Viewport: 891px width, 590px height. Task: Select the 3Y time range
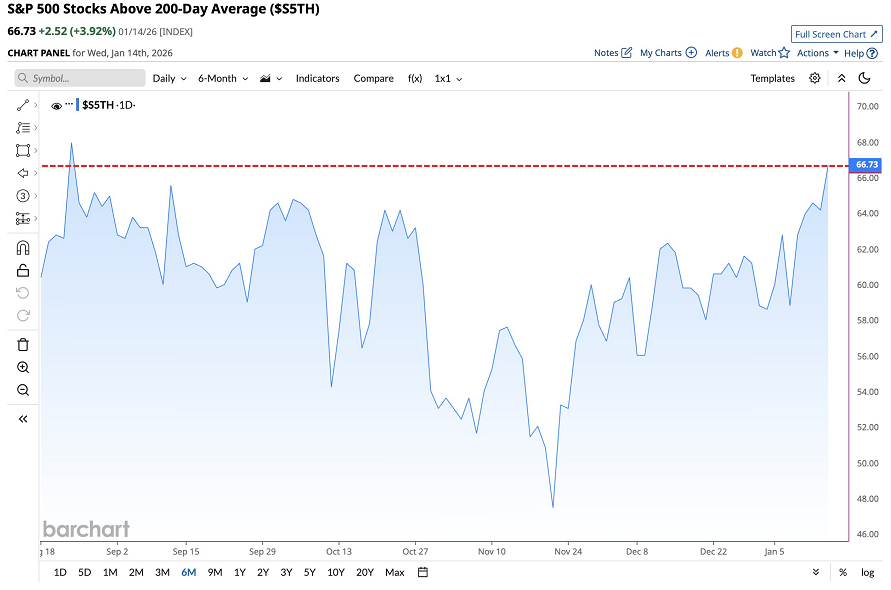pos(286,572)
